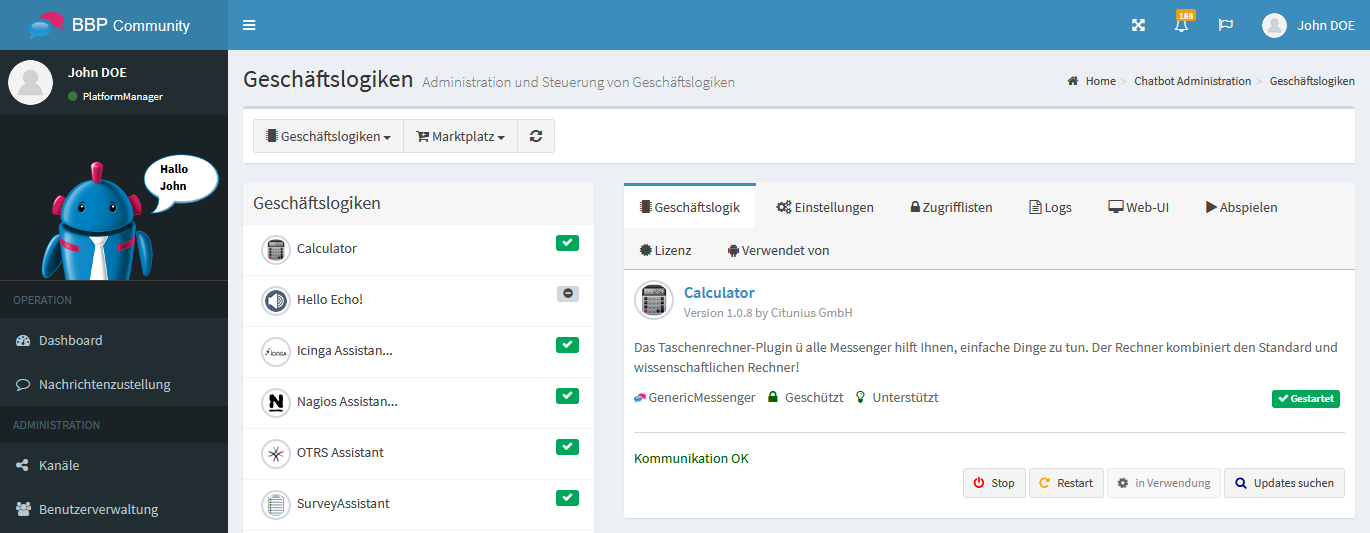Viewport: 1370px width, 533px height.
Task: Open the Geschäftslogiken dropdown menu
Action: [328, 136]
